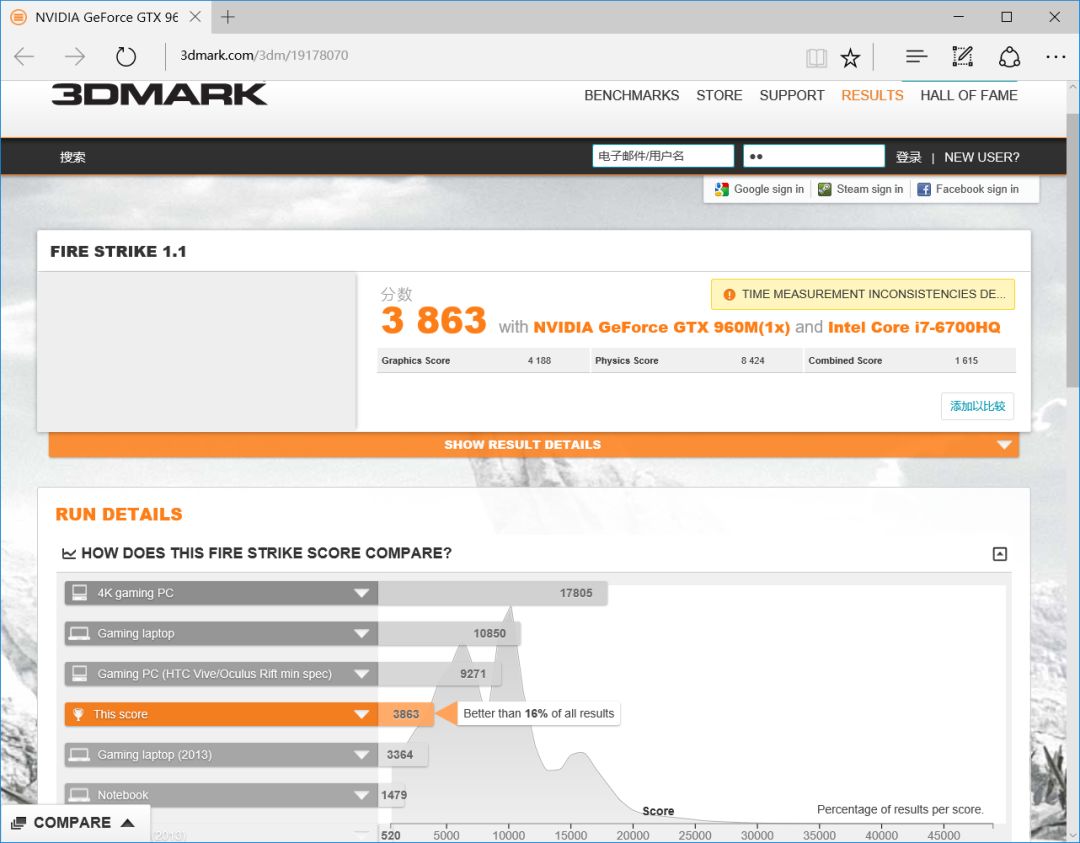Click the Physics Score 8 424 cell
Screen dimensions: 1080x843
[696, 360]
